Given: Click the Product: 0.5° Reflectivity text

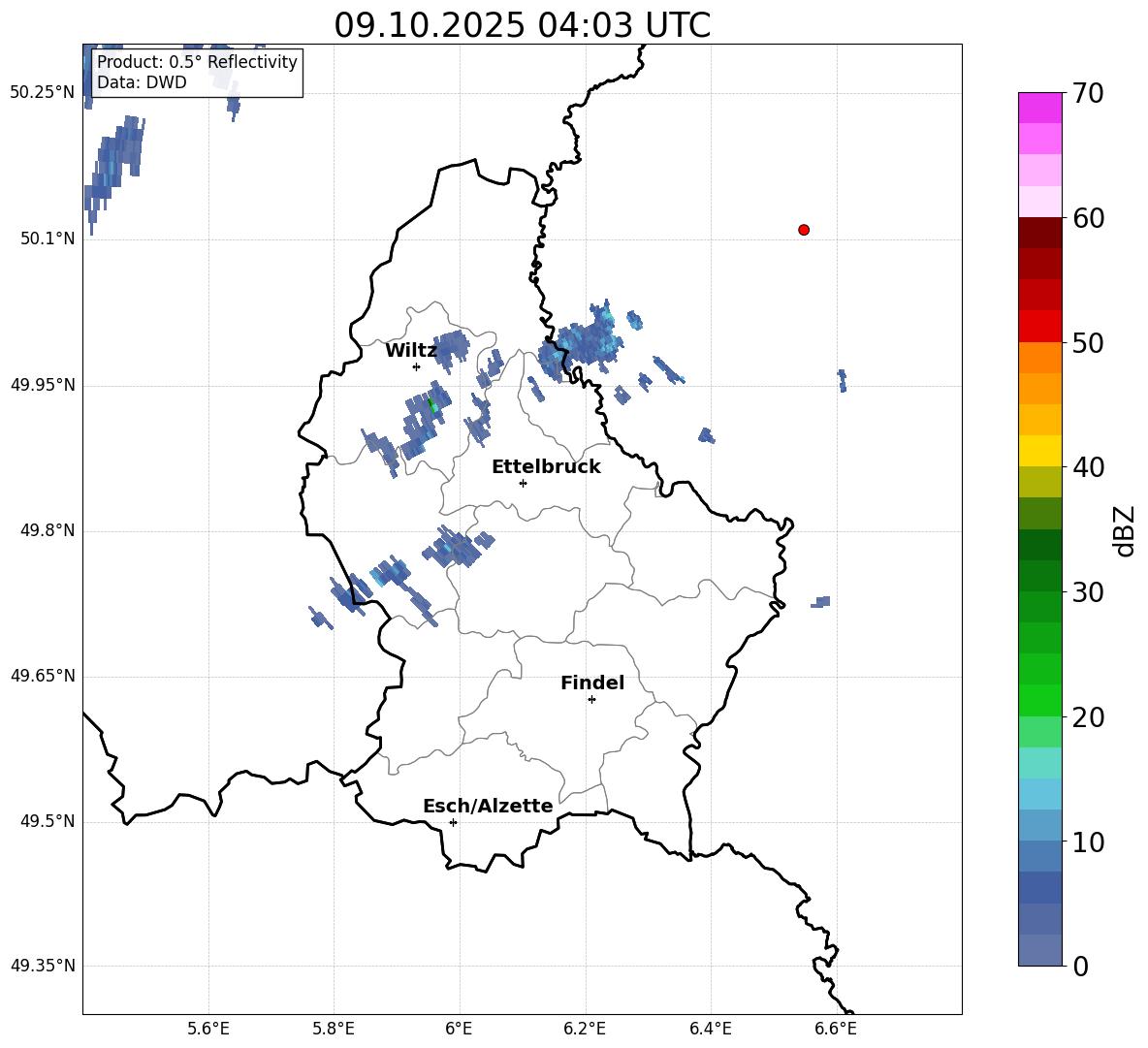Looking at the screenshot, I should [x=197, y=61].
